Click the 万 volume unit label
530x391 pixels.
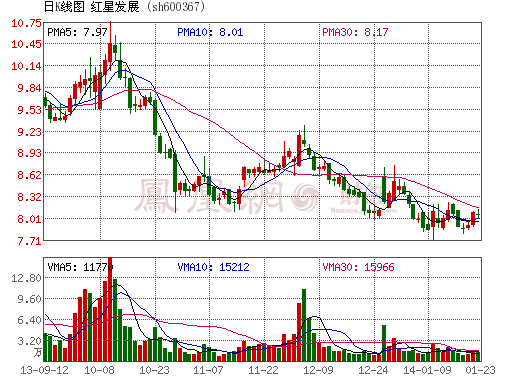[38, 353]
